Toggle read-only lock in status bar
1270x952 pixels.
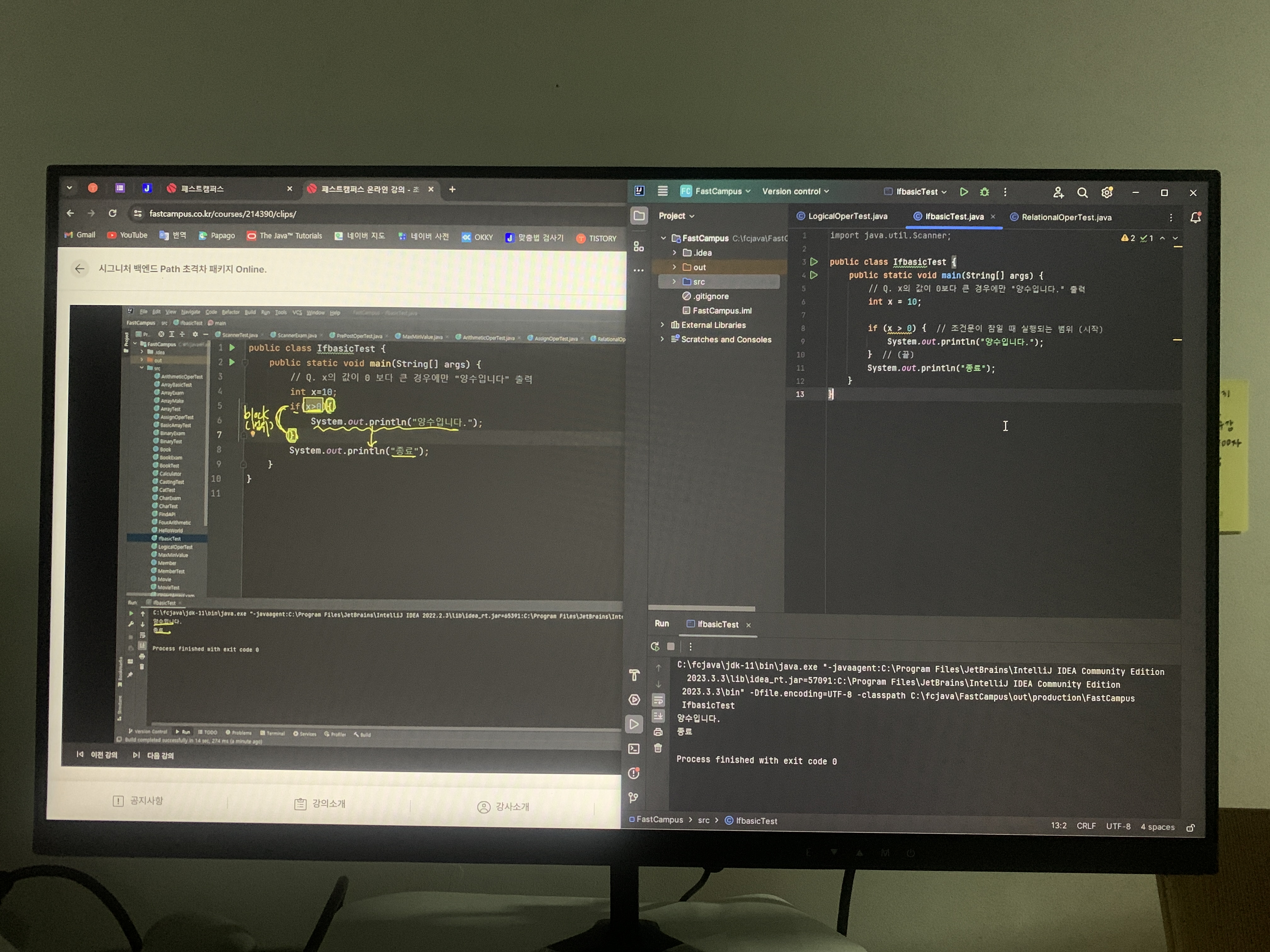click(x=1191, y=827)
